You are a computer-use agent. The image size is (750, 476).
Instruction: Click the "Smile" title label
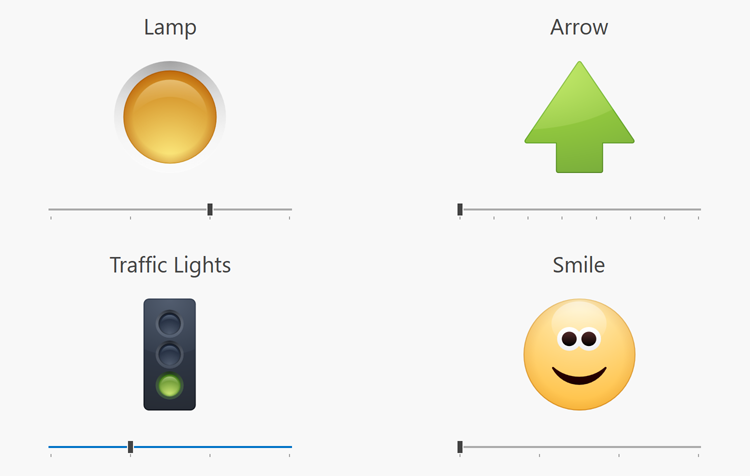coord(579,265)
